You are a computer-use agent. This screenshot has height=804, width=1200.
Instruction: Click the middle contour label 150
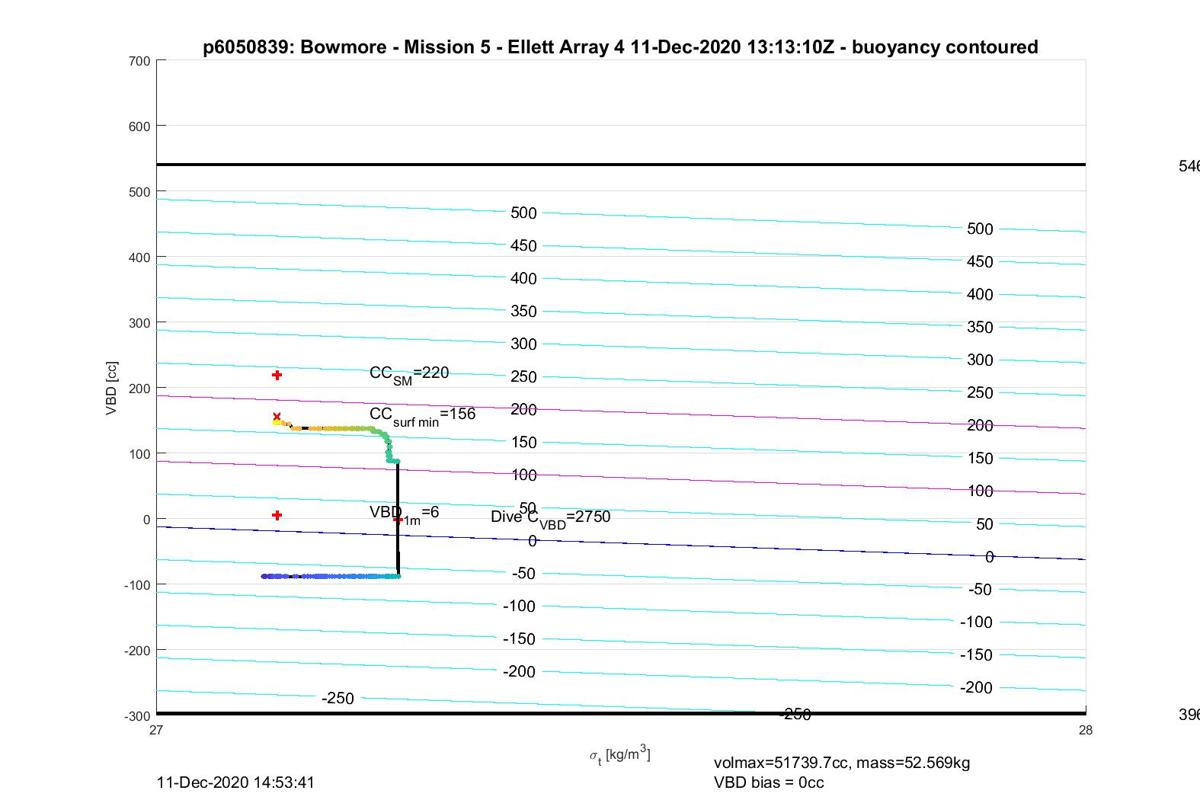click(x=524, y=442)
